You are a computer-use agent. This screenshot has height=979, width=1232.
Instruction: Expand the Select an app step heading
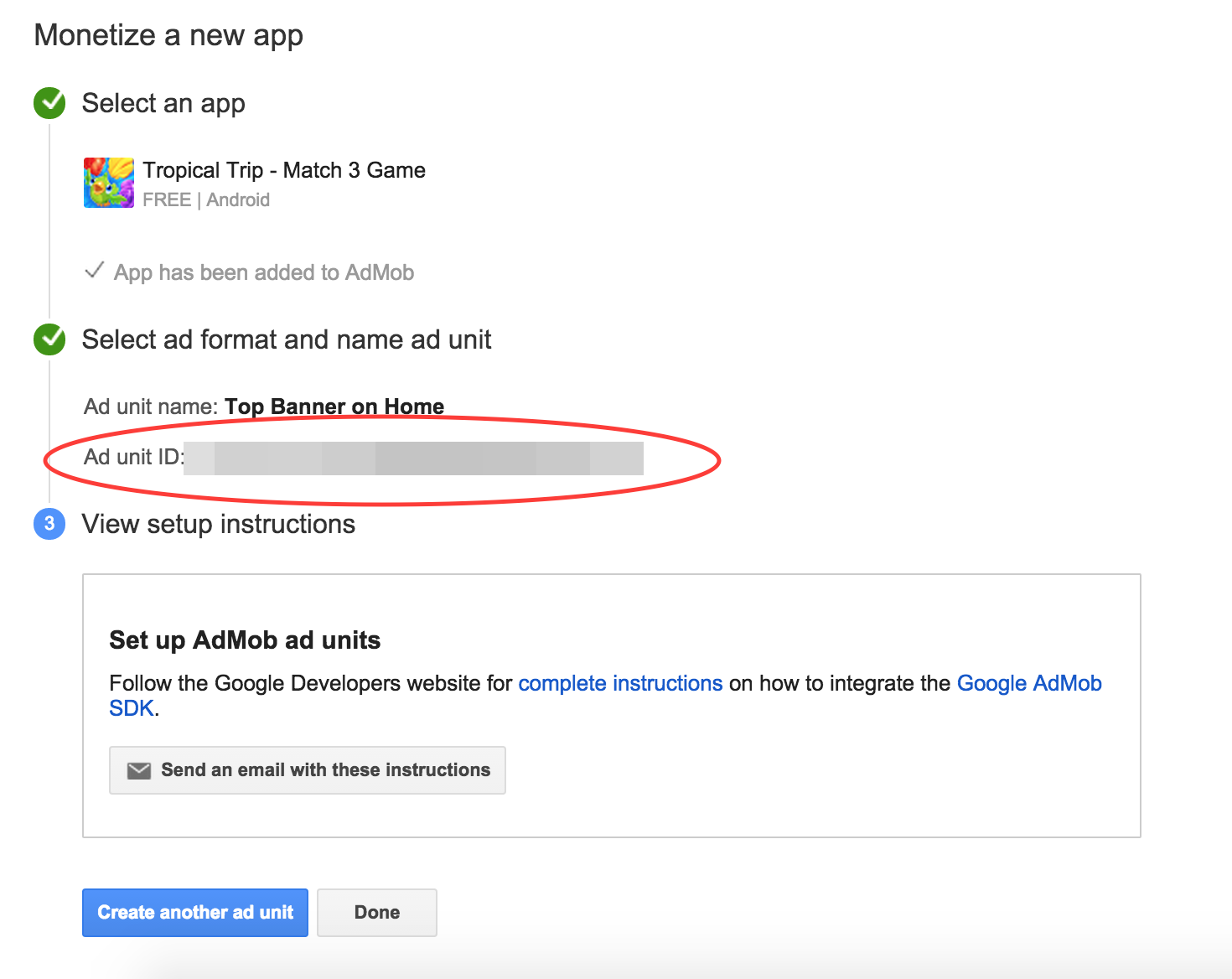163,103
